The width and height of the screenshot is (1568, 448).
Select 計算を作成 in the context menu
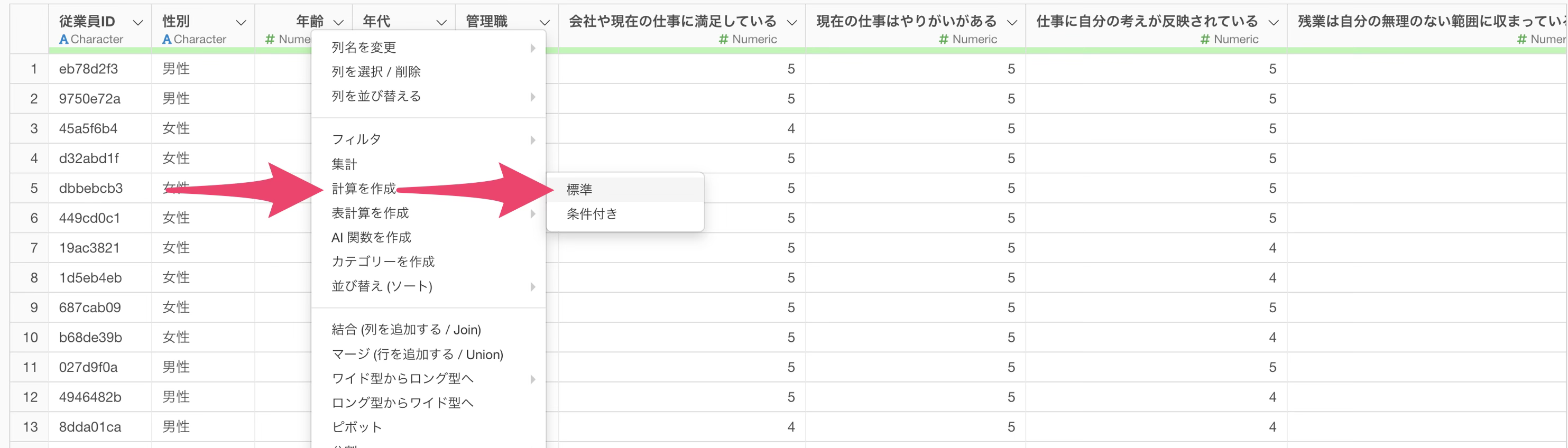coord(363,189)
